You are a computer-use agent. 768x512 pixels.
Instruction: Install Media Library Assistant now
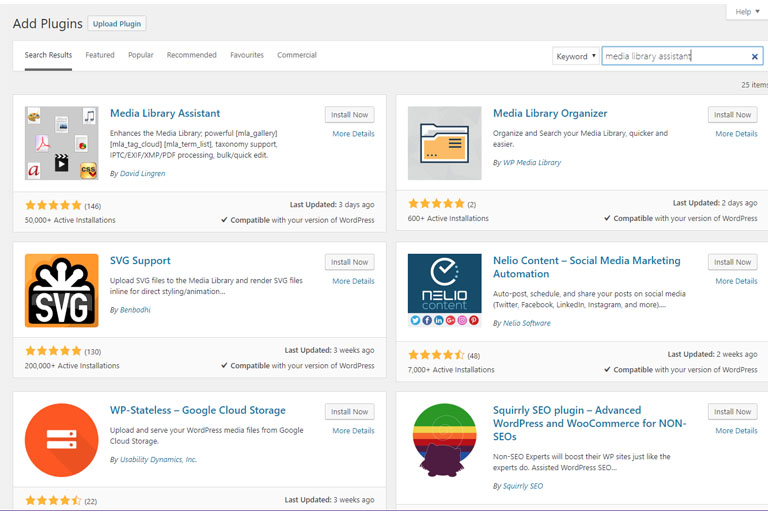coord(349,115)
